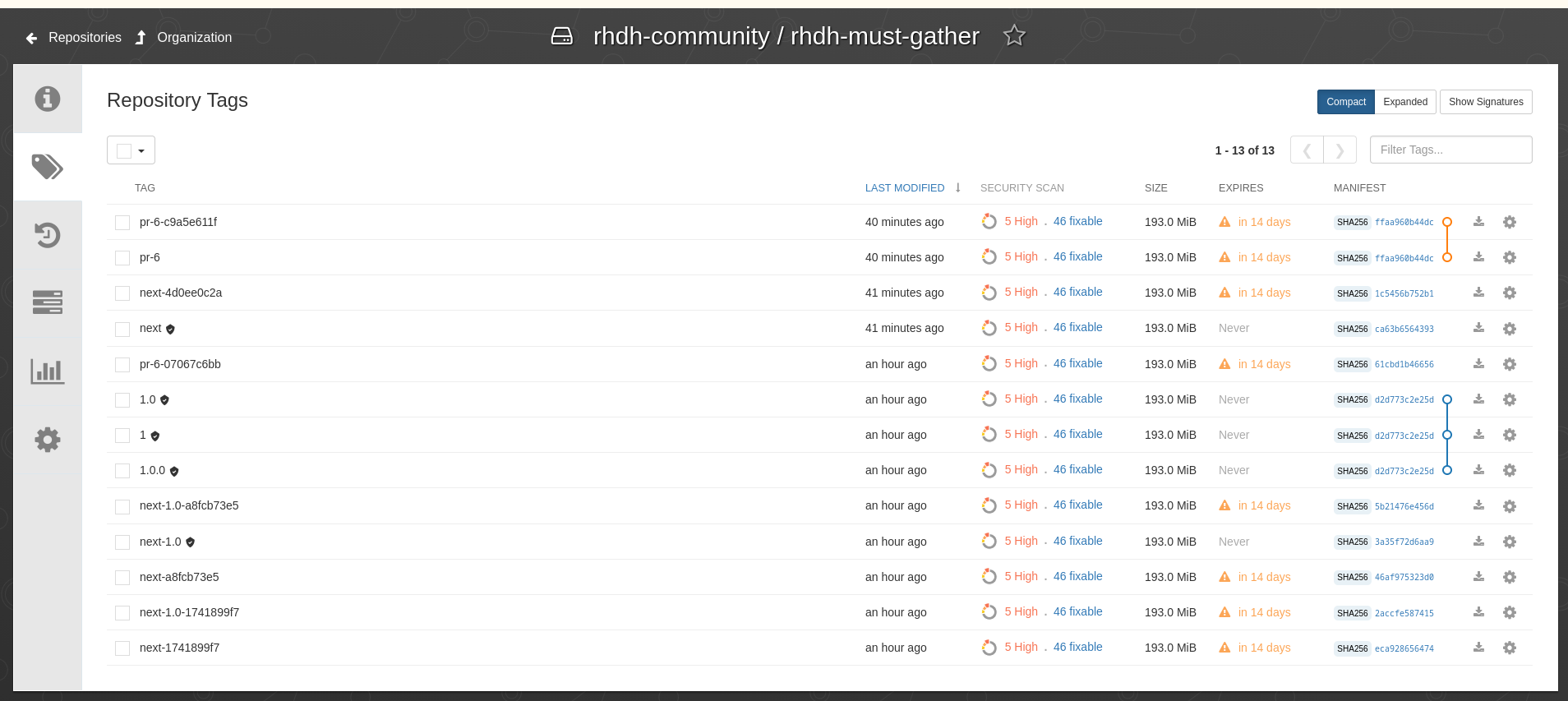This screenshot has width=1568, height=701.
Task: Open the select-all tags dropdown
Action: [131, 150]
